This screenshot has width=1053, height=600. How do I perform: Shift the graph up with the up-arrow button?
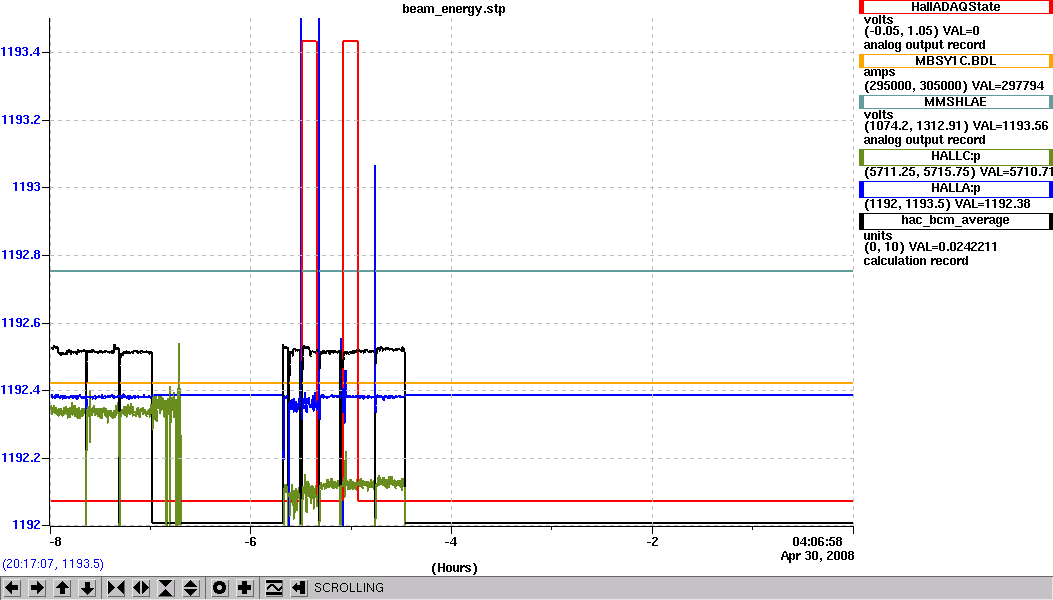click(x=62, y=588)
